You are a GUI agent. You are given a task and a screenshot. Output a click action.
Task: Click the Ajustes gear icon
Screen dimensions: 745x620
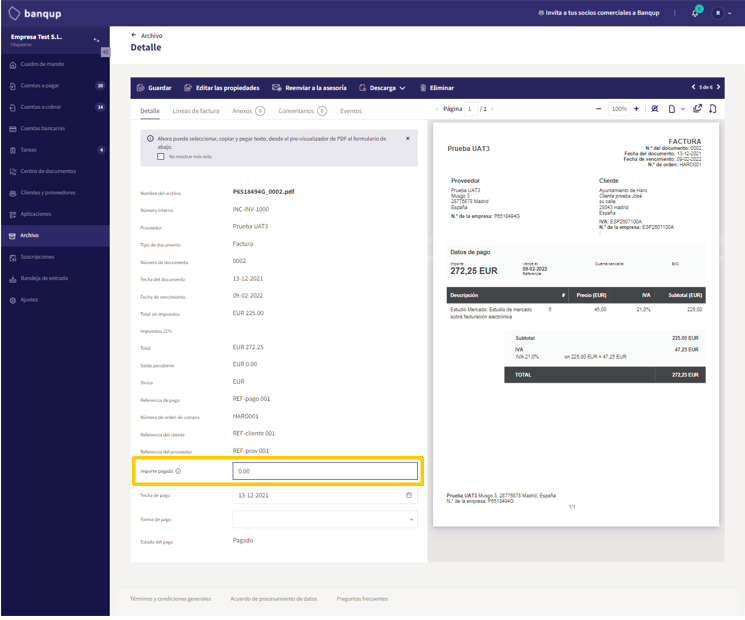13,300
